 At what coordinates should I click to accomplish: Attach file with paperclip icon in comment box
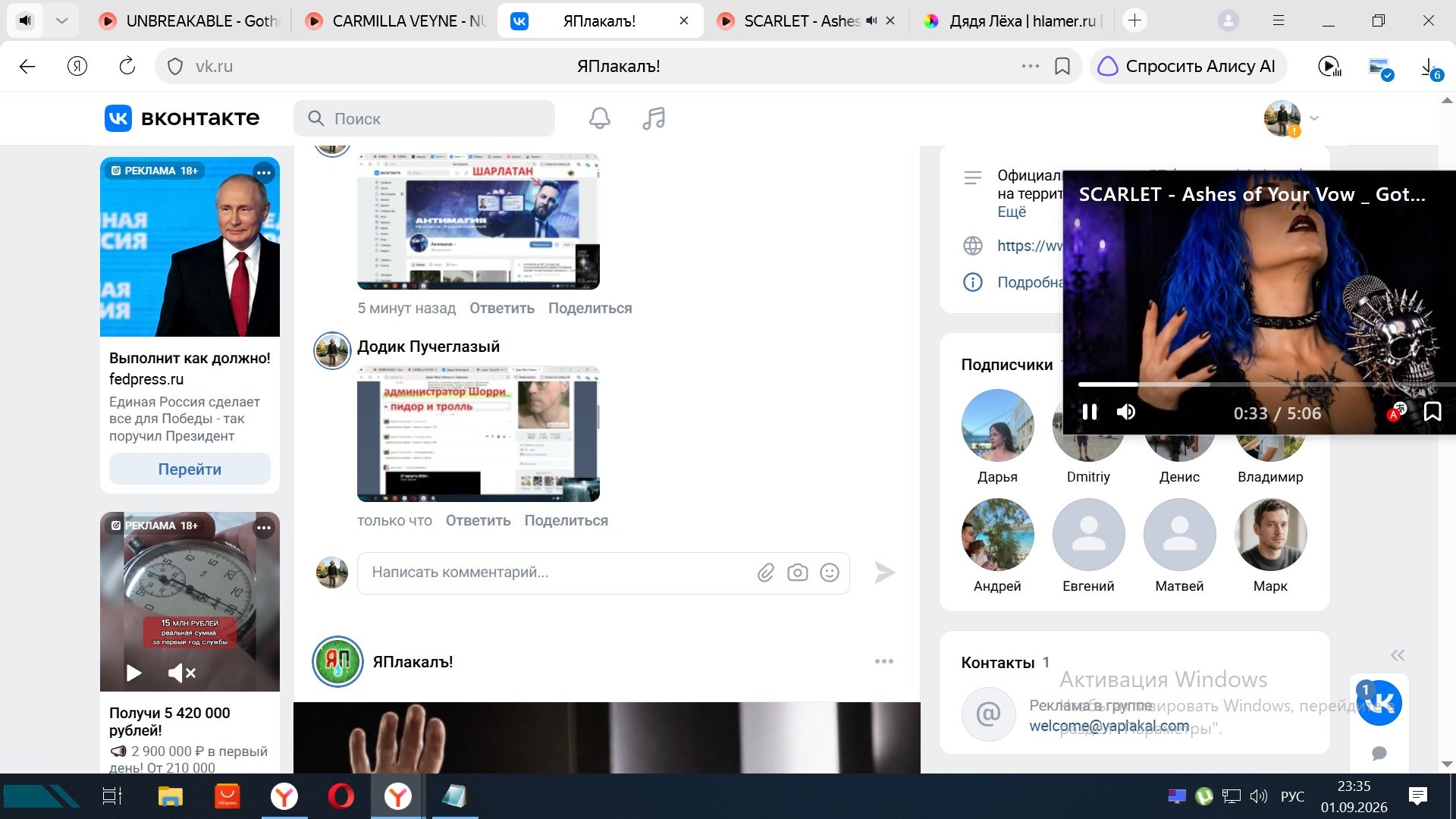pos(765,573)
